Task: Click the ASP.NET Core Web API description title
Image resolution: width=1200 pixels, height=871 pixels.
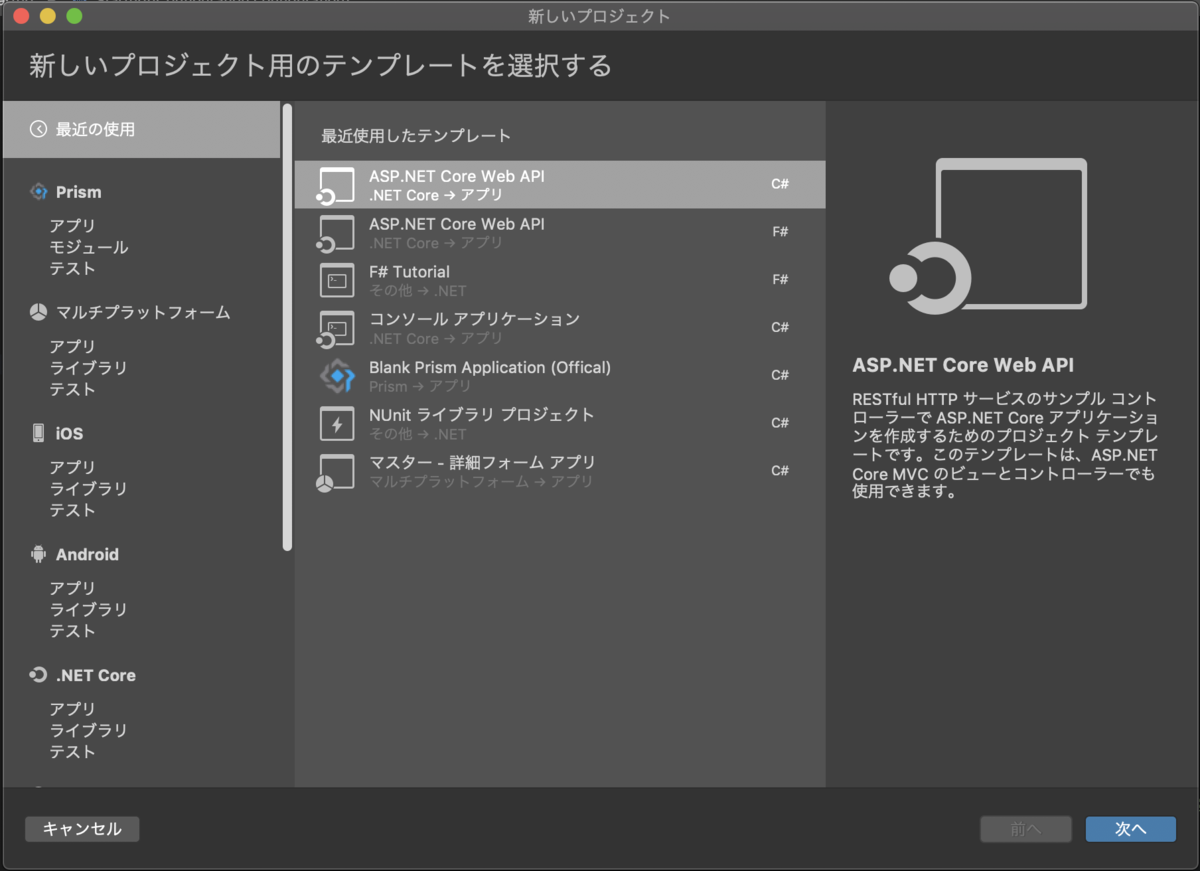Action: coord(963,365)
